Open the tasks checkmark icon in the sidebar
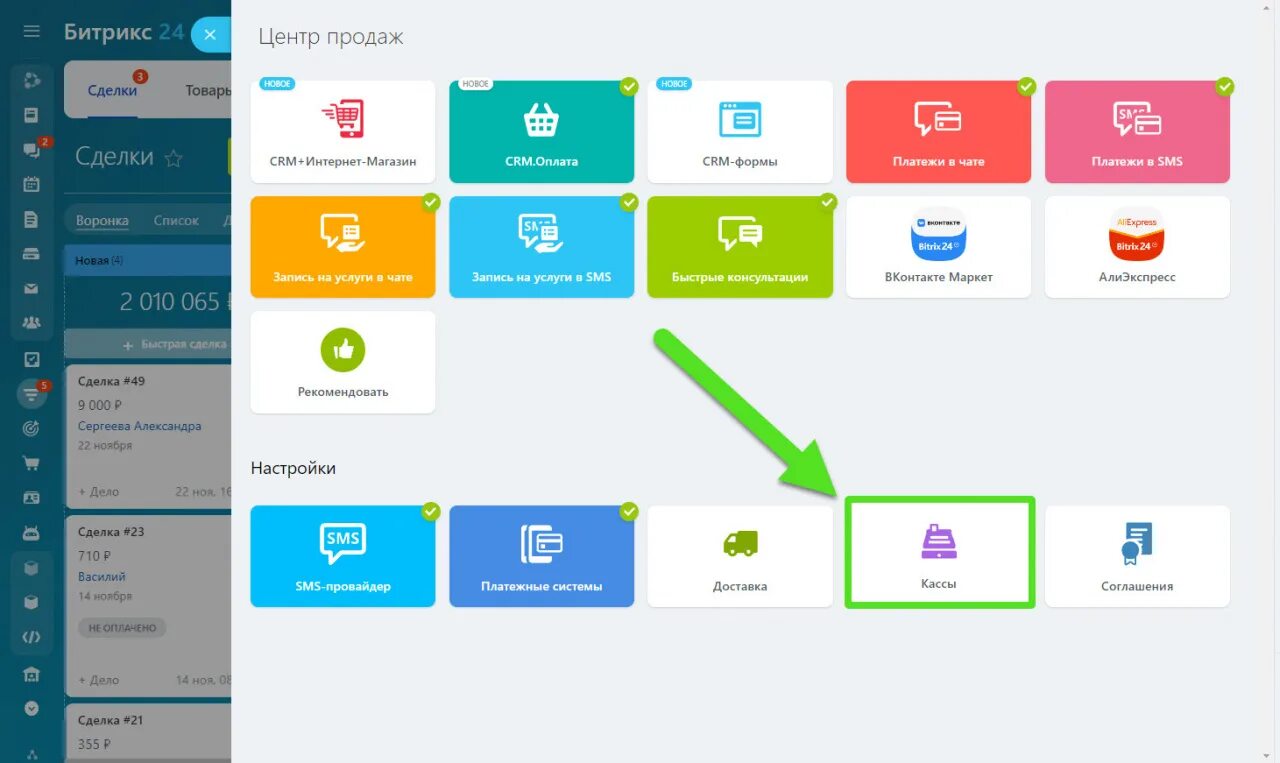This screenshot has width=1280, height=763. tap(31, 359)
